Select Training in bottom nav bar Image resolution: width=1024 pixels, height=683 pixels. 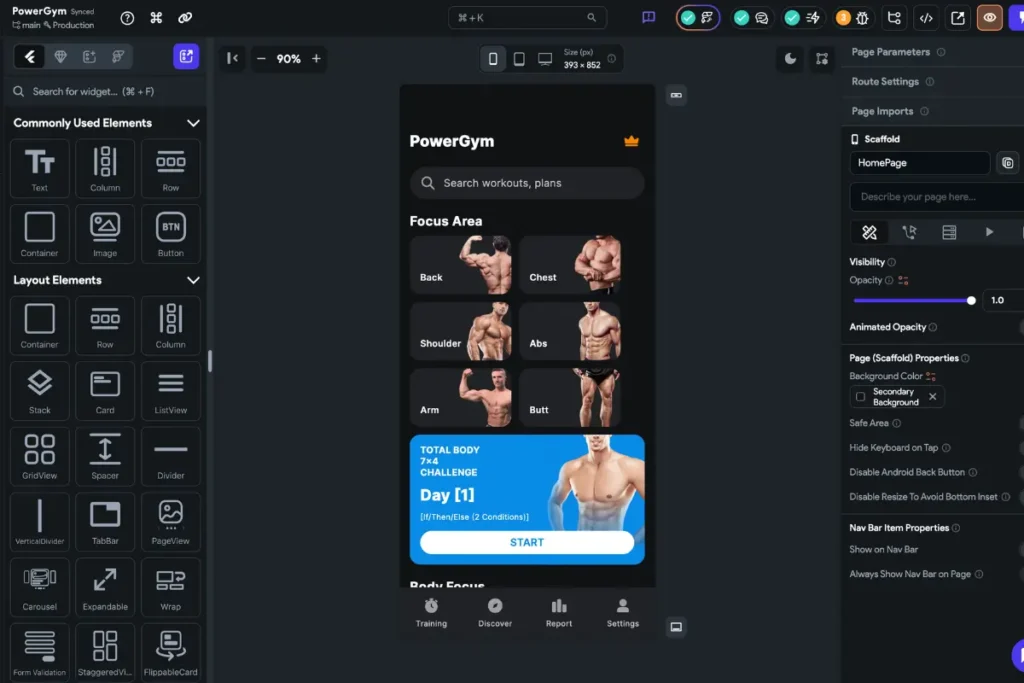[x=431, y=612]
